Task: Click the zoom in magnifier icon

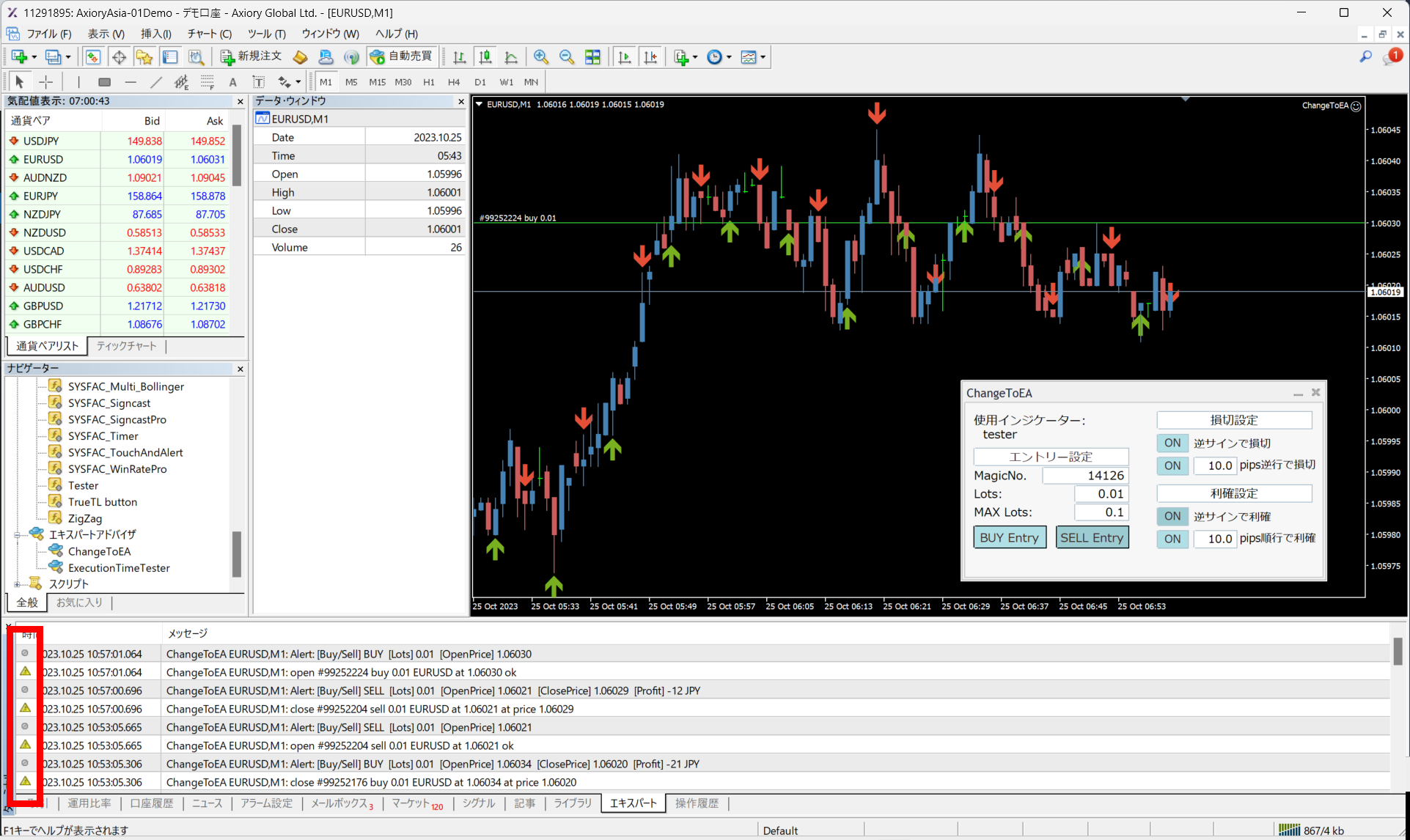Action: [x=540, y=57]
